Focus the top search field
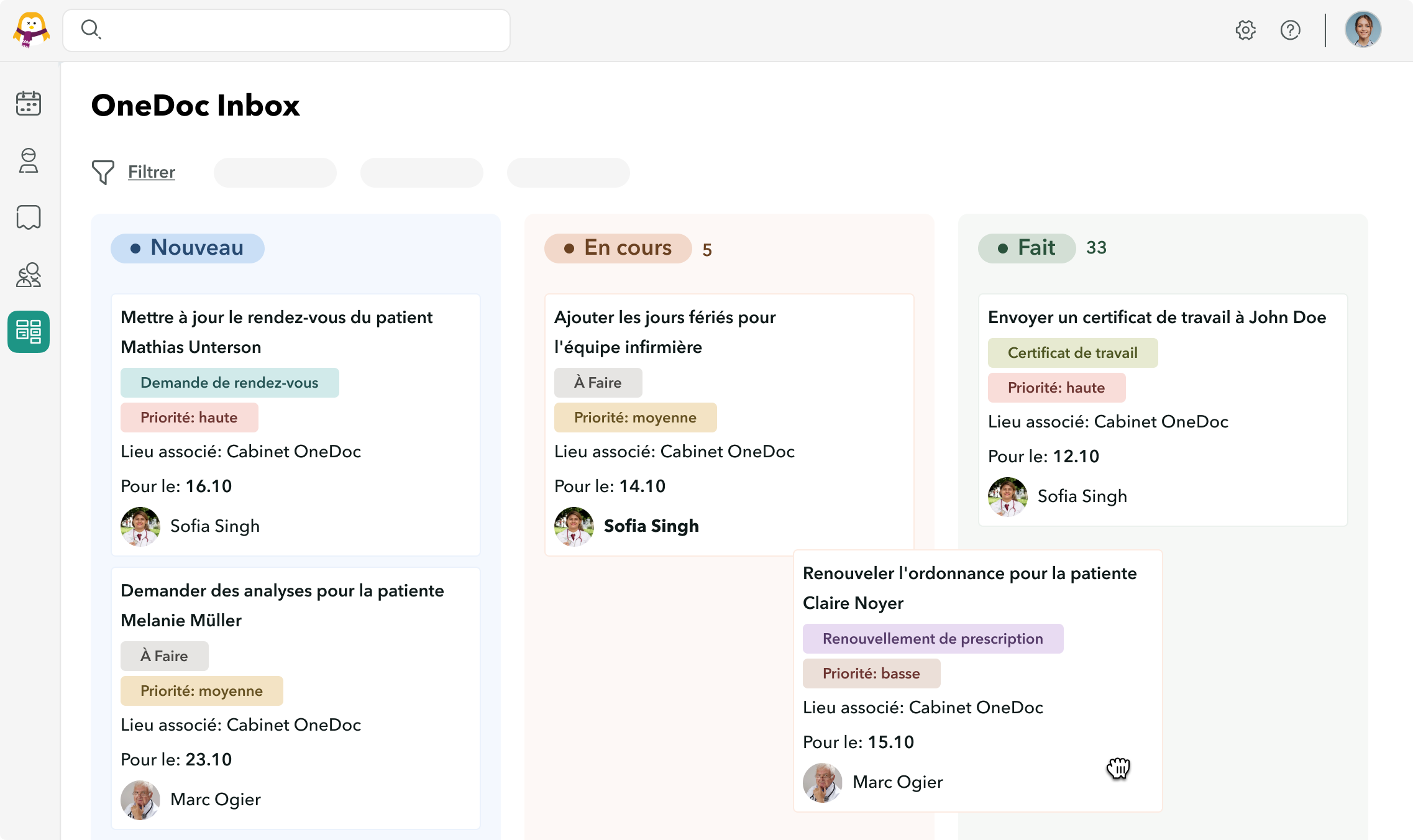 pos(286,30)
